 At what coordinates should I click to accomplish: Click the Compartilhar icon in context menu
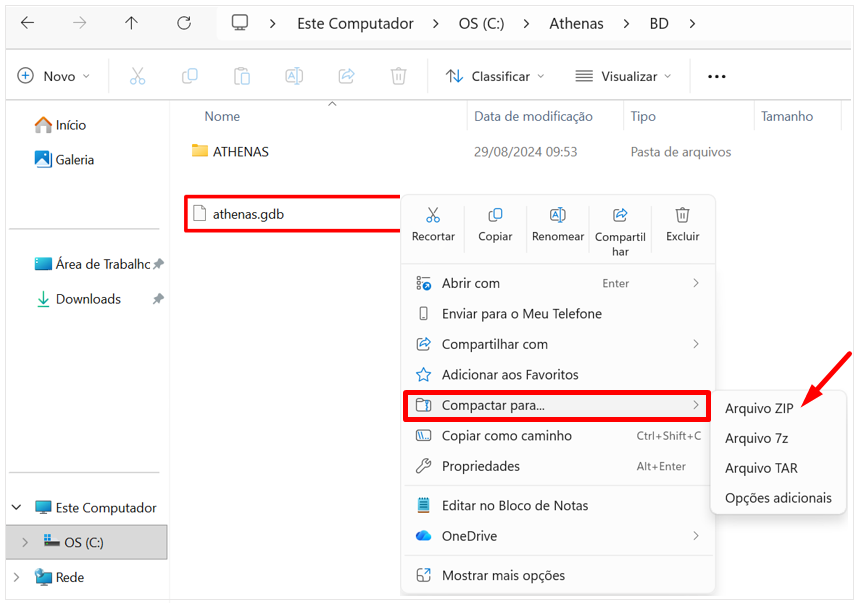[620, 215]
